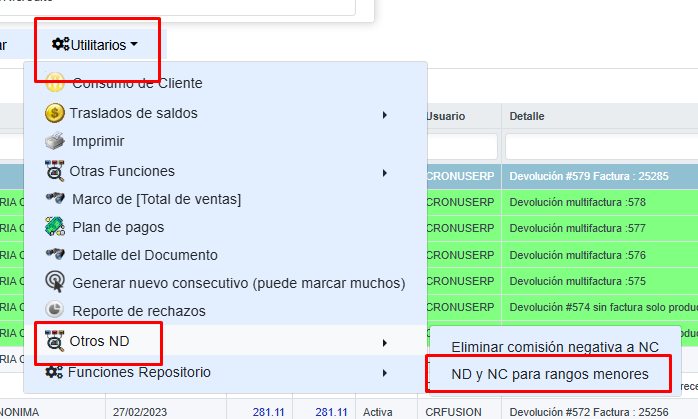Click the target icon for Generar nuevo consecutivo

(56, 283)
